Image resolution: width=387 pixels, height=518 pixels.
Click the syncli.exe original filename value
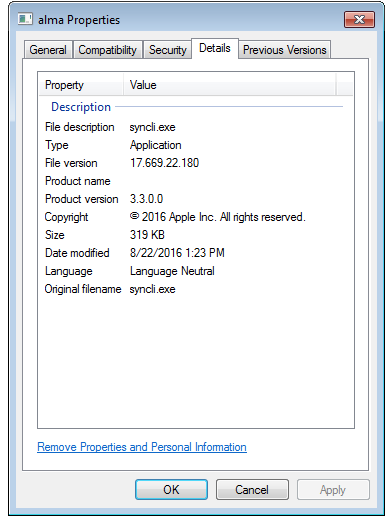[152, 289]
